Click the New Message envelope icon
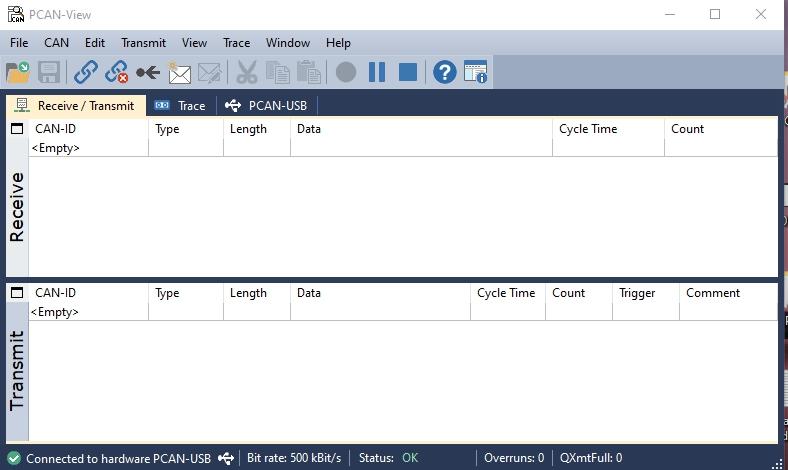The image size is (788, 470). 179,73
